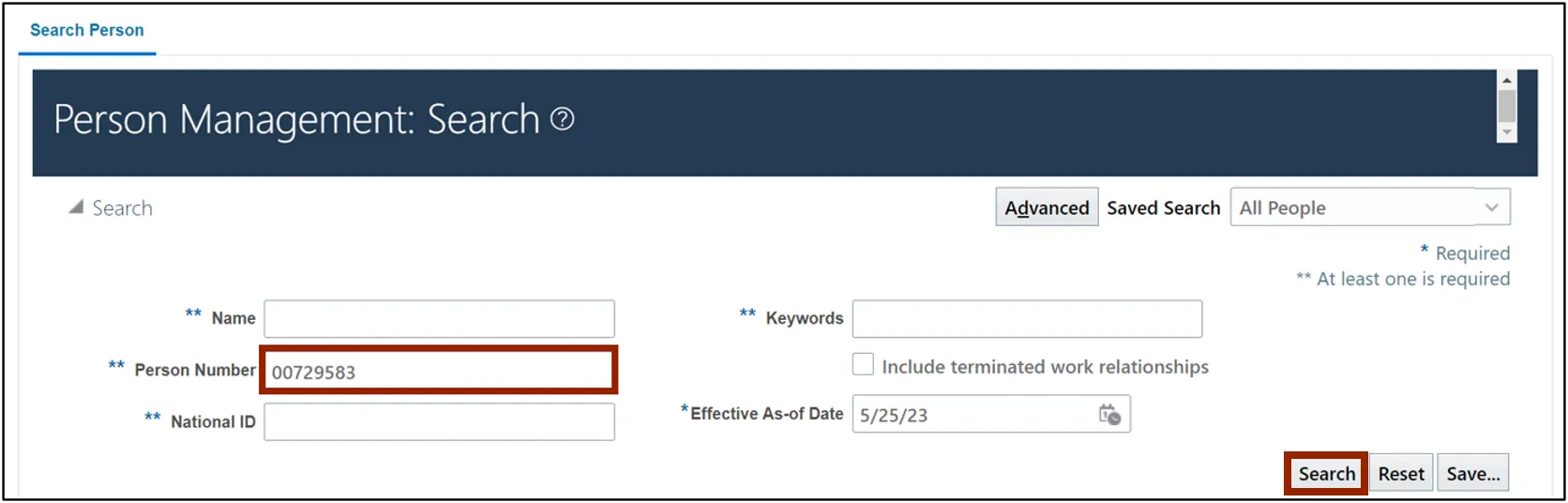1568x503 pixels.
Task: Click the Person Management: Search heading
Action: [296, 120]
